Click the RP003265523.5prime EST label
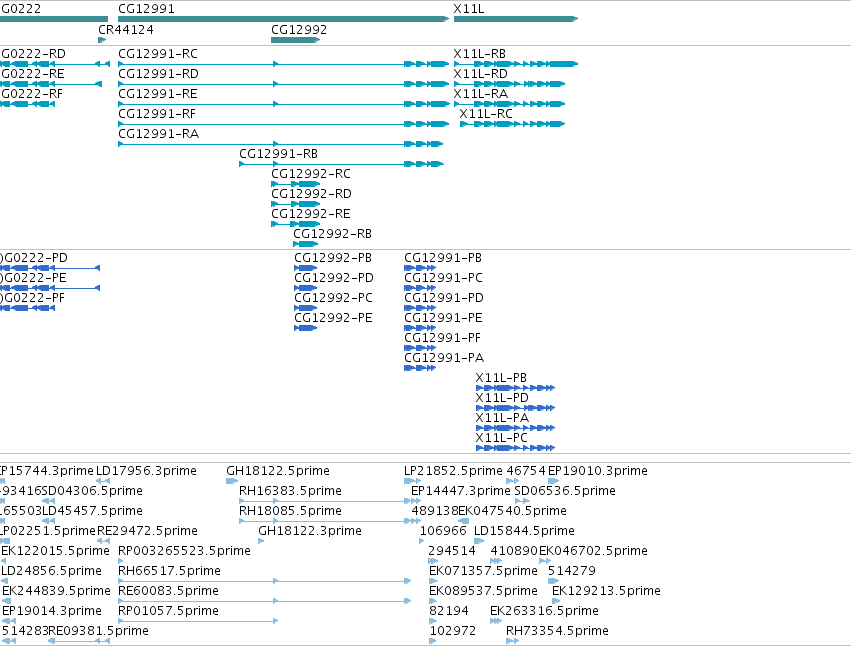This screenshot has height=646, width=851. coord(185,552)
